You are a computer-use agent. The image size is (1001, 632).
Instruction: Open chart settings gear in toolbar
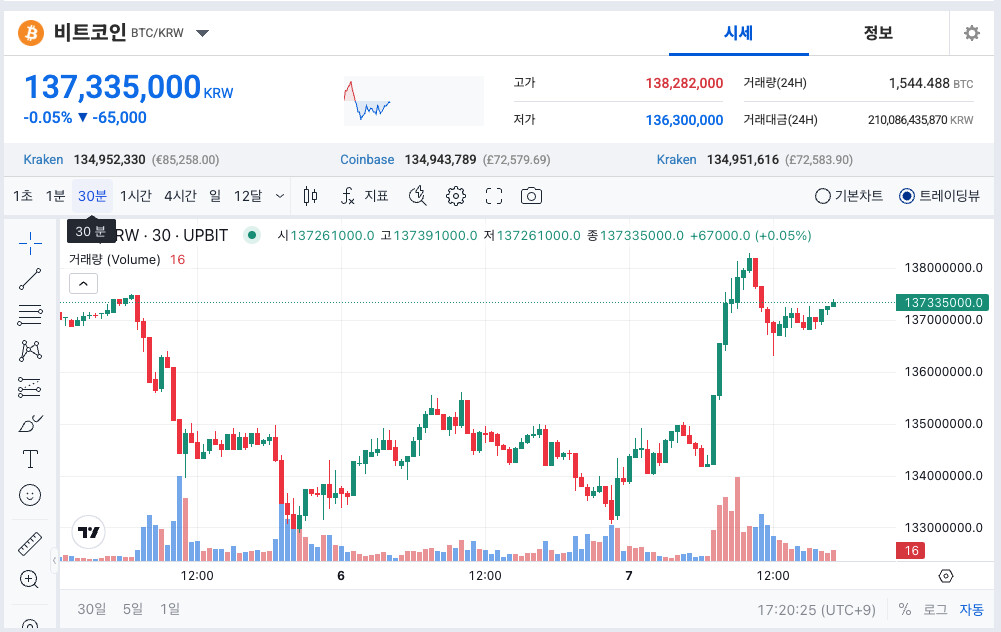pos(456,196)
